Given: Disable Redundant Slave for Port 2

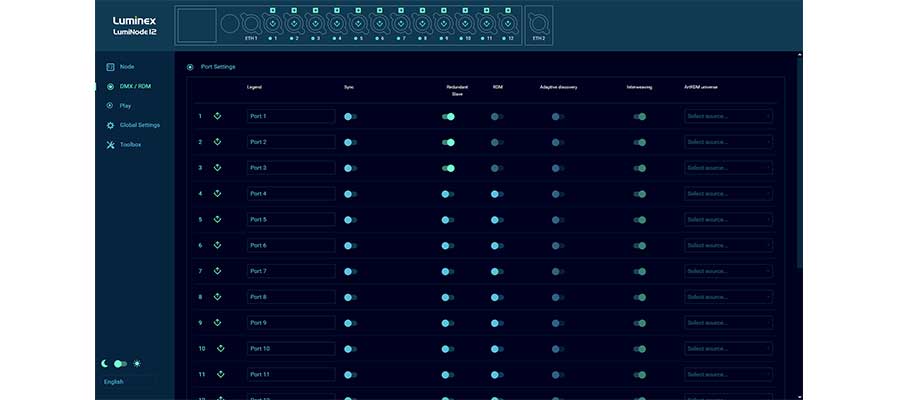Looking at the screenshot, I should point(448,142).
